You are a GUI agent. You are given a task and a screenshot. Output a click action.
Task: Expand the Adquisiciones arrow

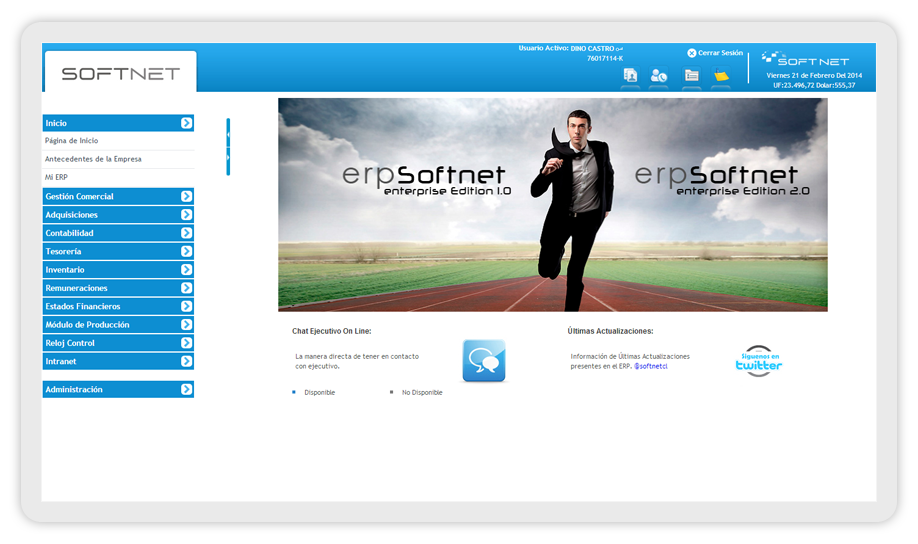click(x=186, y=215)
